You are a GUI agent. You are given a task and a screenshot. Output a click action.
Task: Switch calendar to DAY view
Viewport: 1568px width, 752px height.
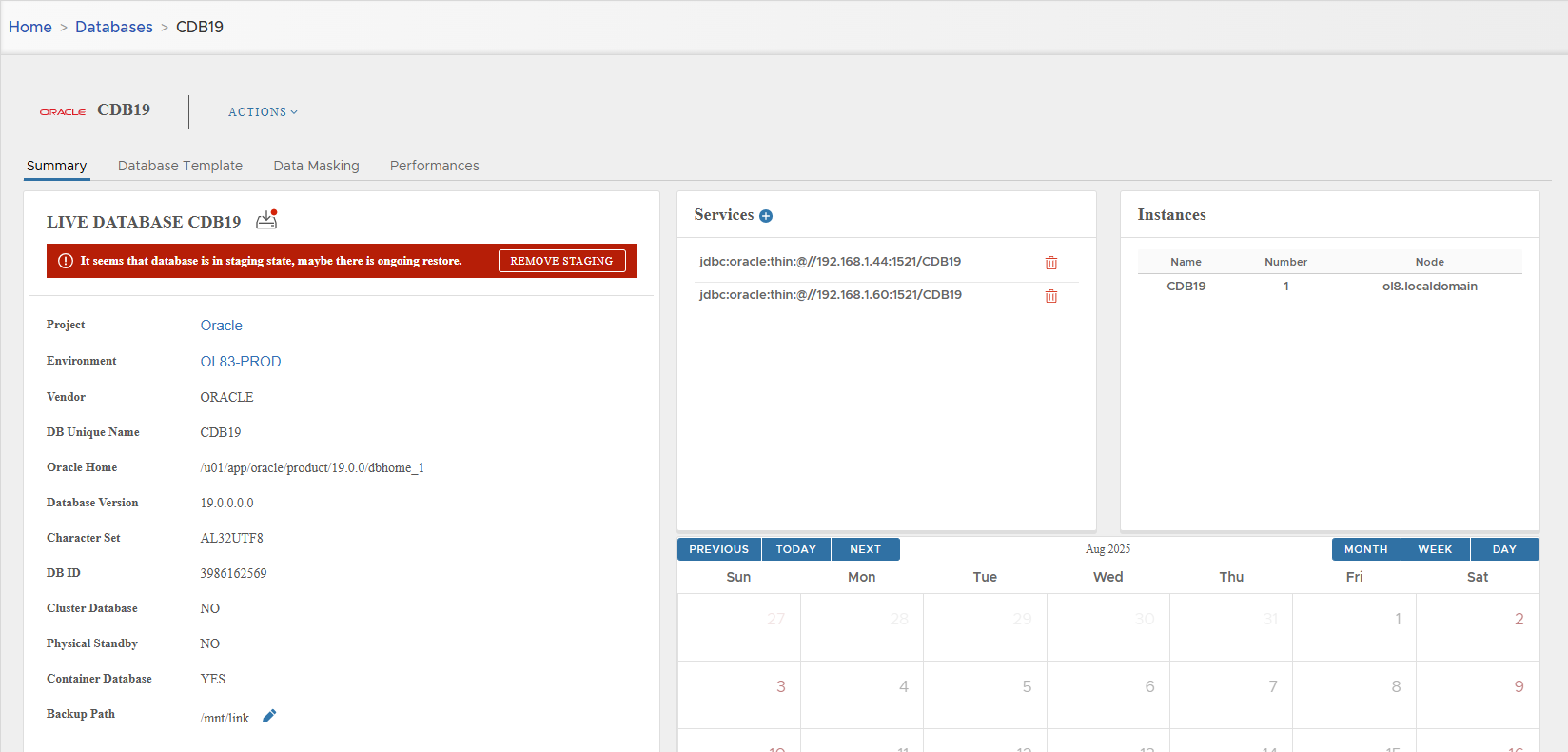tap(1504, 549)
